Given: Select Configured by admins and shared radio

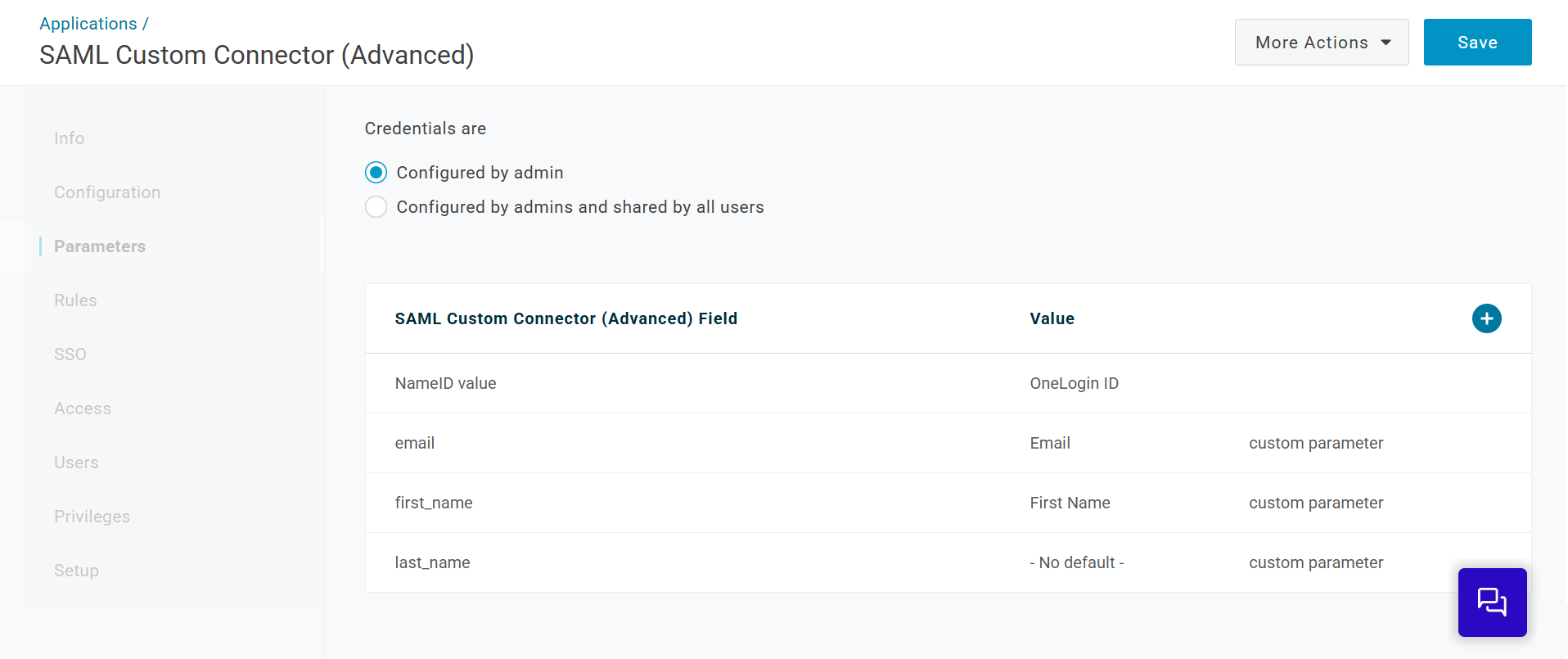Looking at the screenshot, I should (376, 207).
